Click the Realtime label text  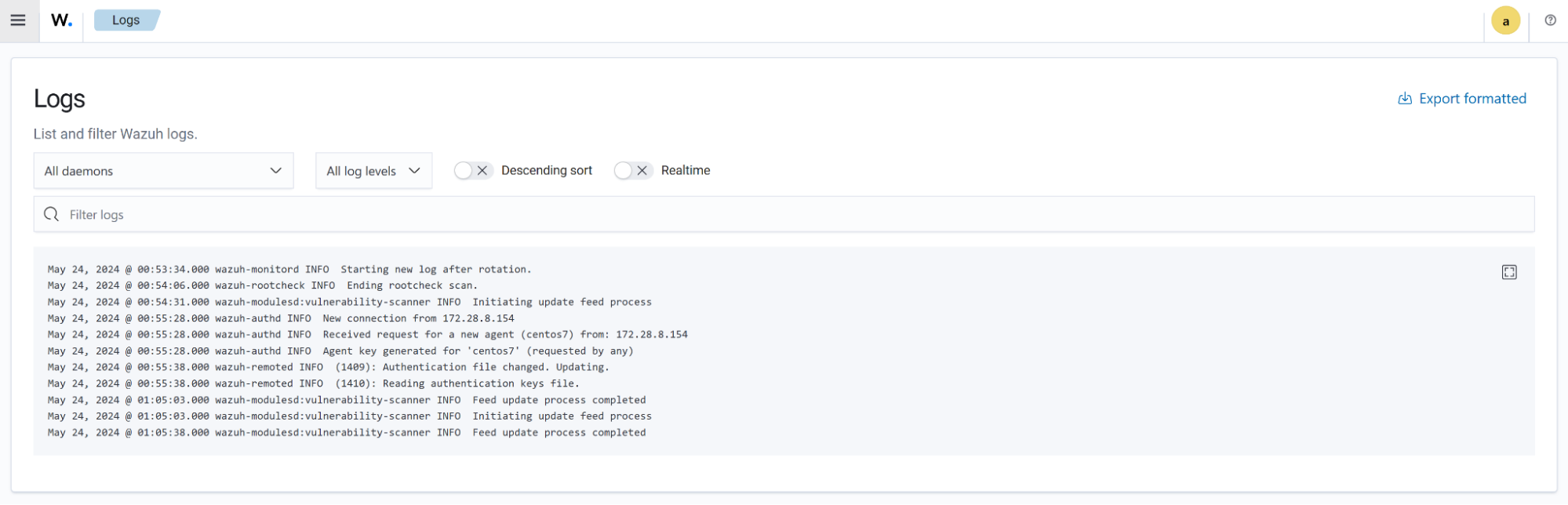[685, 170]
